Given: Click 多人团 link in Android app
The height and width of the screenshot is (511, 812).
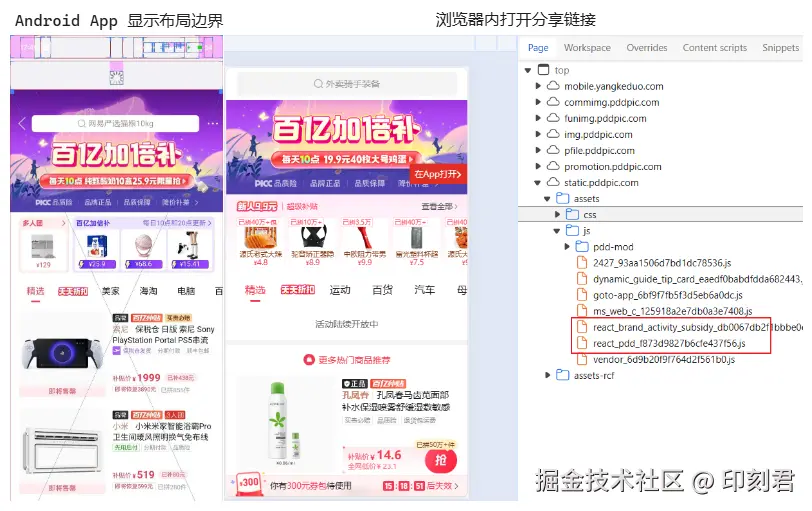Looking at the screenshot, I should [44, 223].
